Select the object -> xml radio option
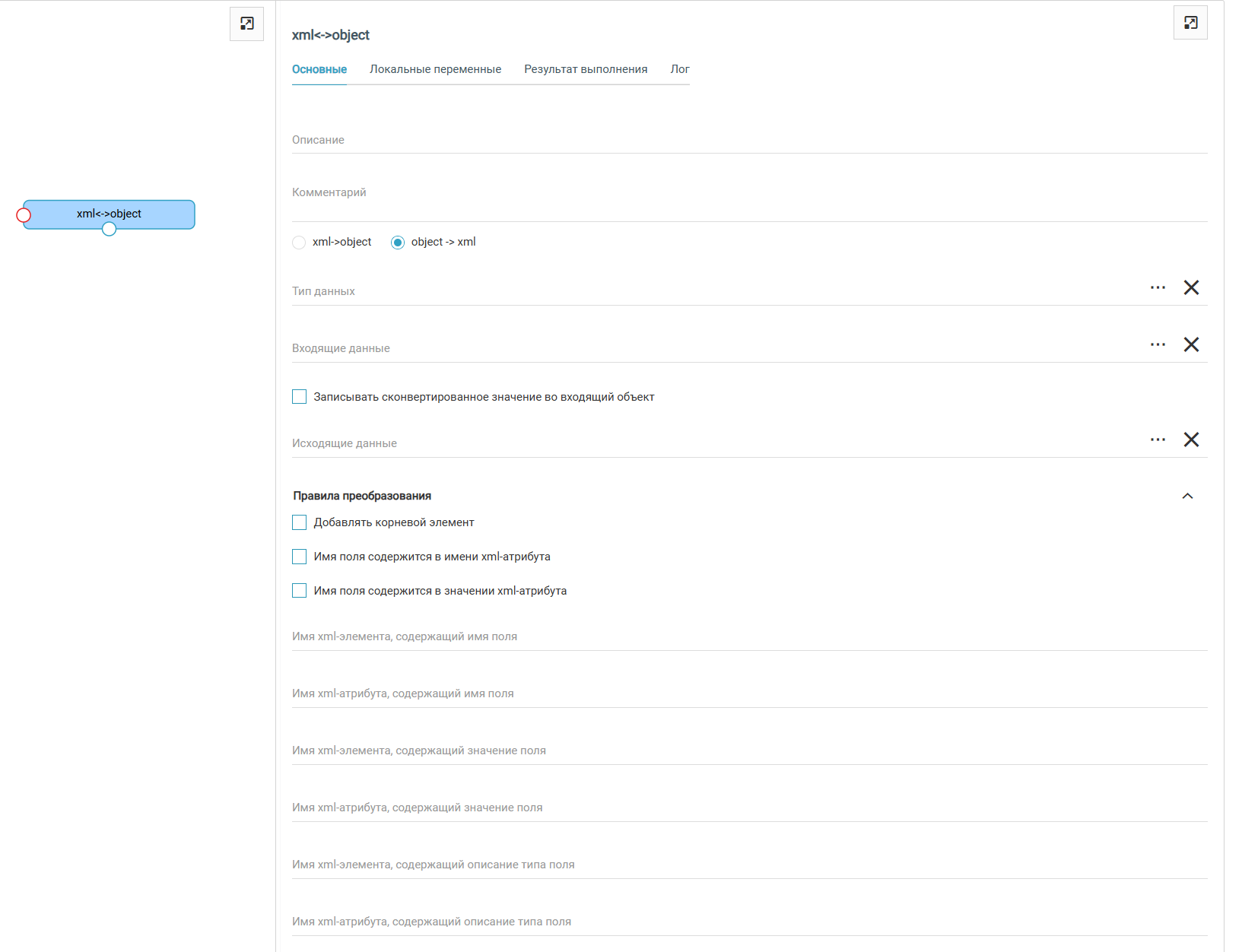 (398, 243)
